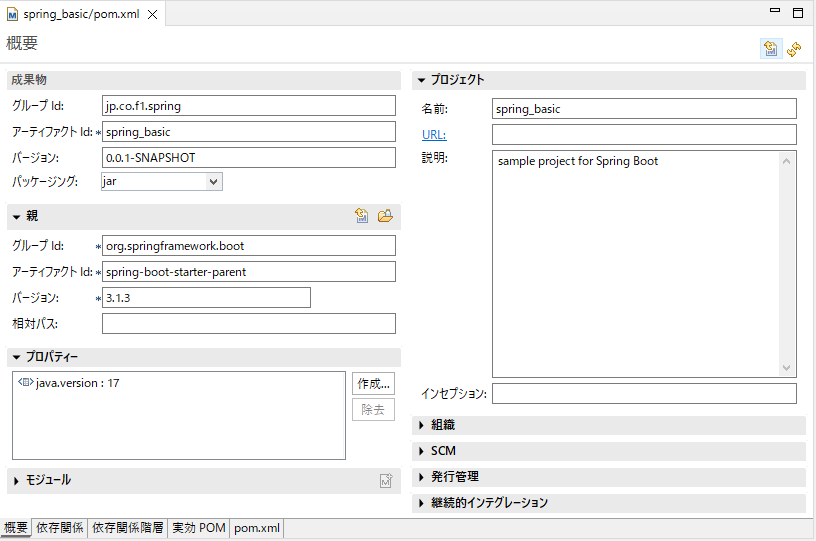Expand the モジュール section

(x=17, y=481)
